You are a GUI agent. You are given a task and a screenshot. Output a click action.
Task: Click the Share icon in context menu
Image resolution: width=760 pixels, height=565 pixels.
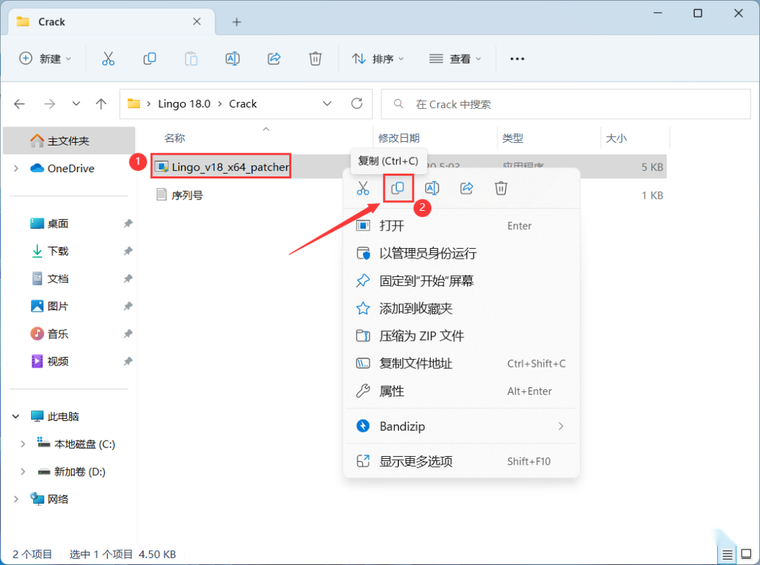466,188
